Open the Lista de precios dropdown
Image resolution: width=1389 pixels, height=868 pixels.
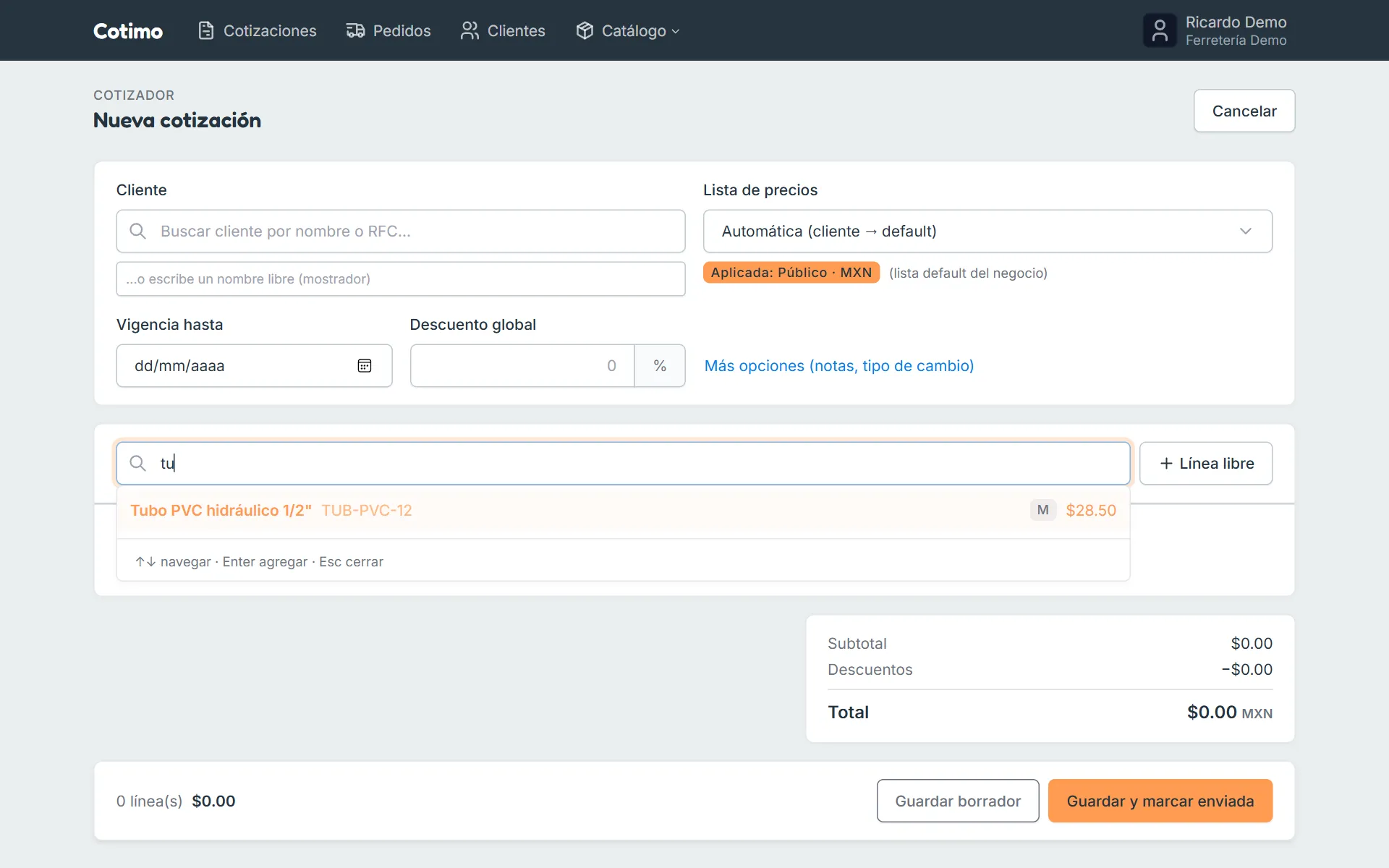coord(987,231)
